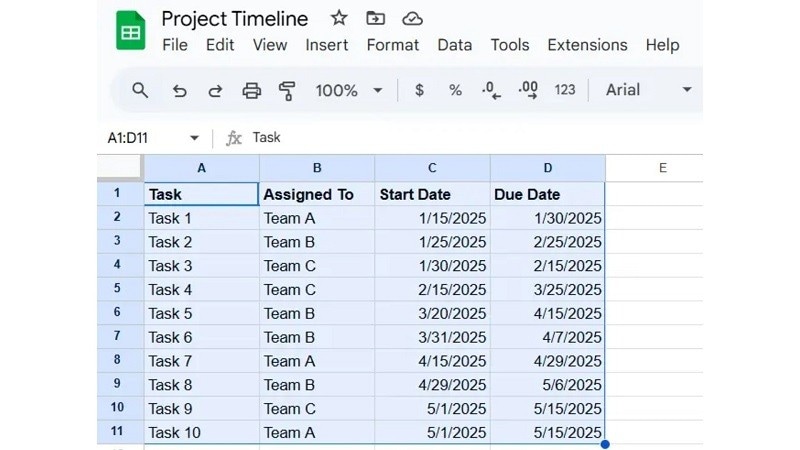Screen dimensions: 800x450
Task: Rename the Project Timeline title
Action: 235,19
